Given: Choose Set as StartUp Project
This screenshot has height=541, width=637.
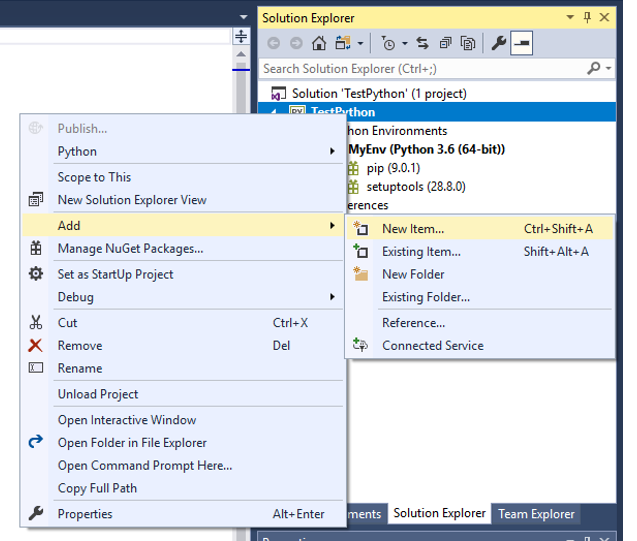Looking at the screenshot, I should tap(183, 274).
